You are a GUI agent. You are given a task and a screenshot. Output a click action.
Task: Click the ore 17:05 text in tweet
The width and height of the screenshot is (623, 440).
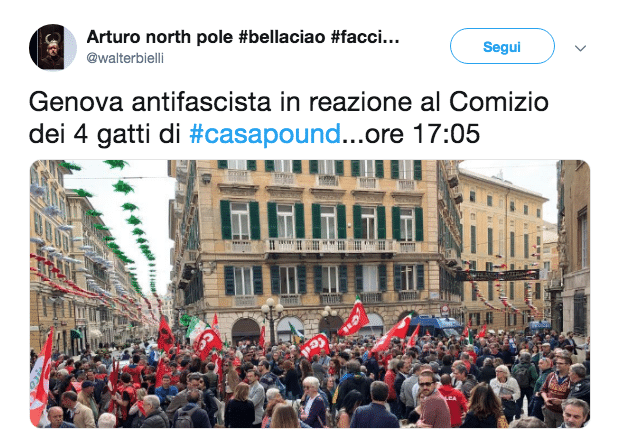tap(422, 134)
